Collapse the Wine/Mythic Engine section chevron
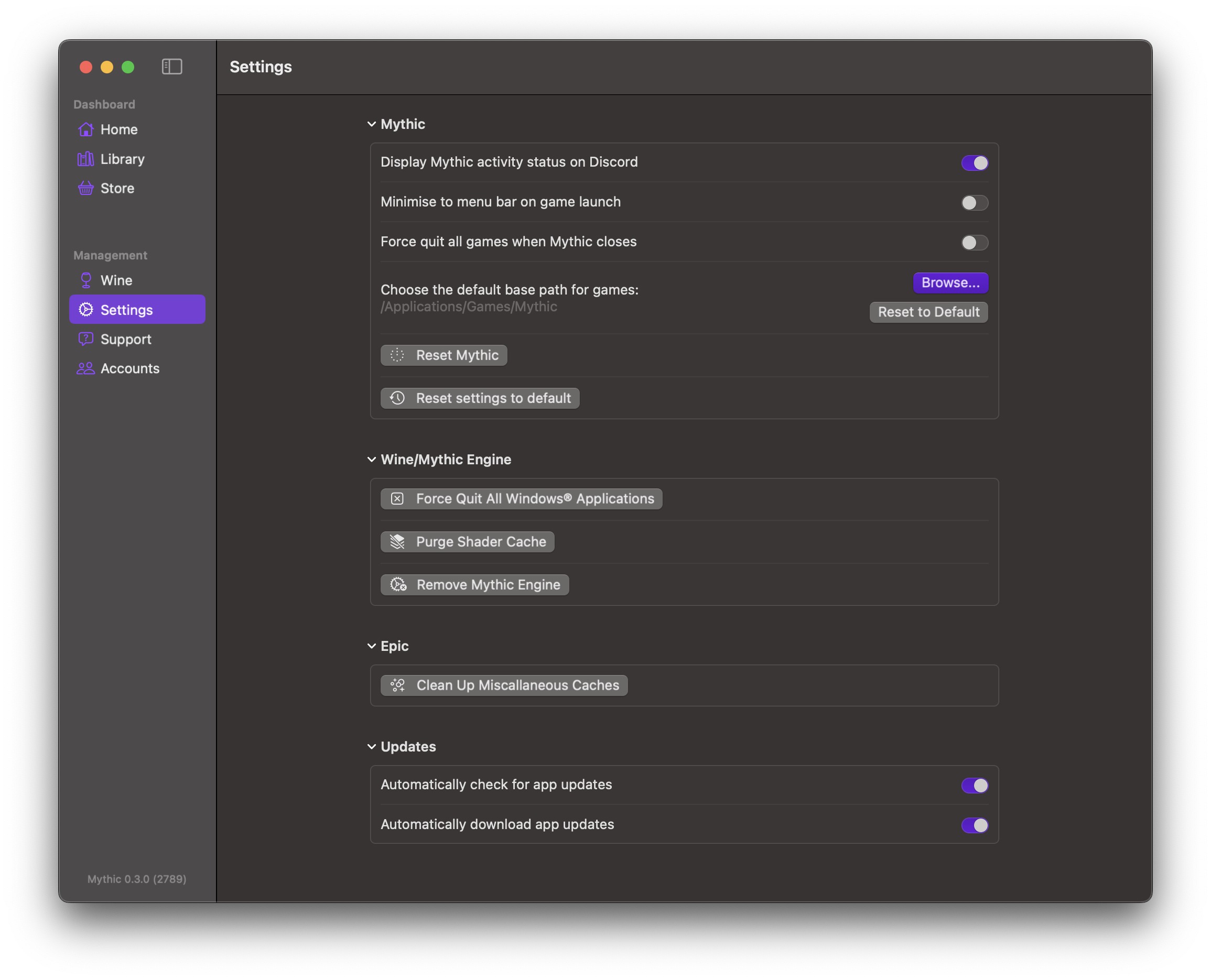Screen dimensions: 1211x980 pyautogui.click(x=372, y=460)
